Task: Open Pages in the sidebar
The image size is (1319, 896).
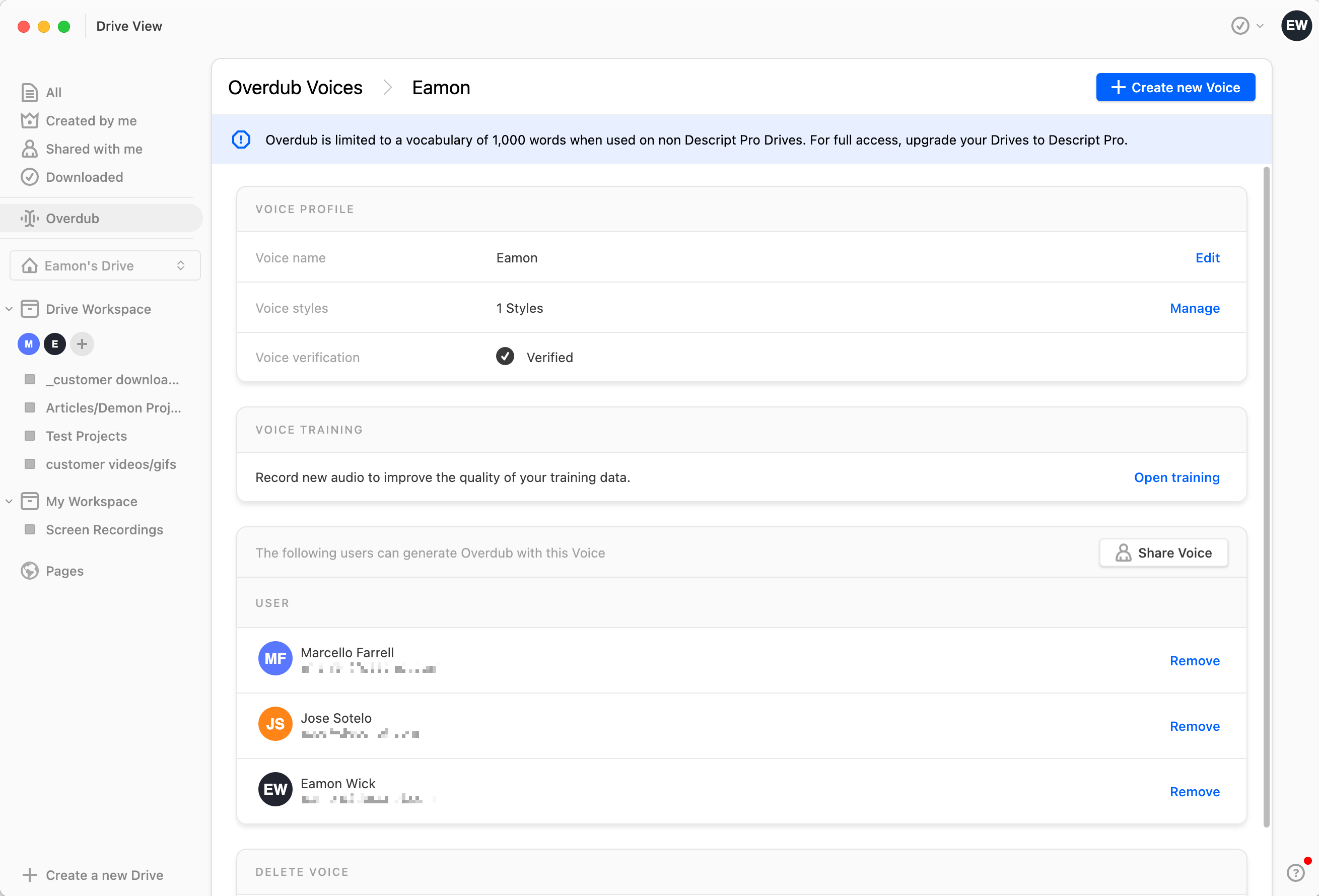Action: (64, 571)
